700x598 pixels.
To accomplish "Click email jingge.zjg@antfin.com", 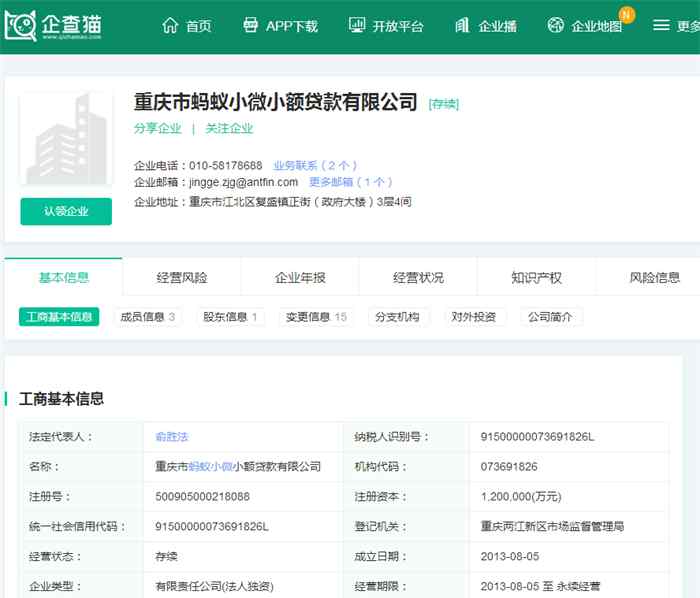I will tap(243, 182).
